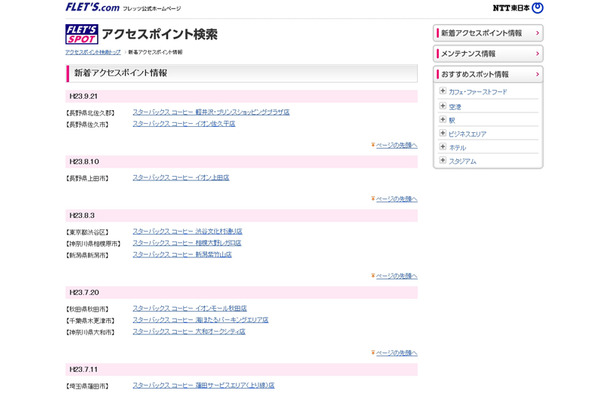Viewport: 610px width, 400px height.
Task: Open the Starbucks link for 長野県北佐久郡
Action: tap(211, 112)
